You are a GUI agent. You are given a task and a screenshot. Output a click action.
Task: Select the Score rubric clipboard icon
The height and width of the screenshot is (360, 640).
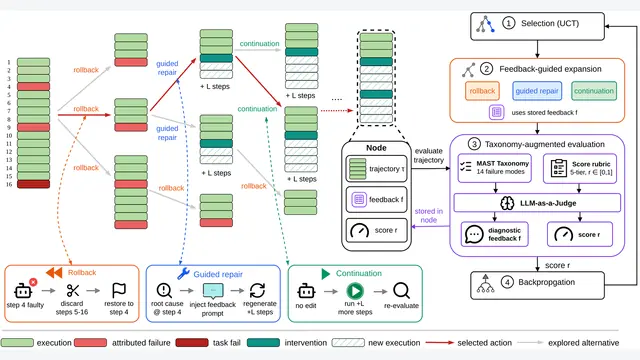[558, 168]
